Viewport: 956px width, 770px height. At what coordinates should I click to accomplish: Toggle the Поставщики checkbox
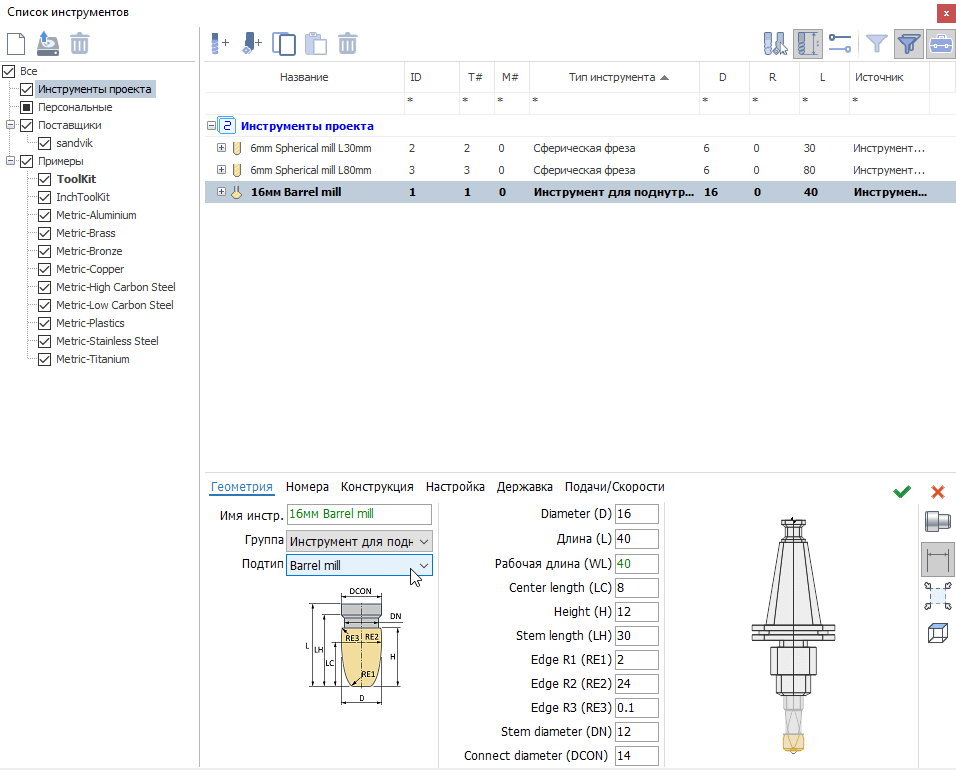coord(26,126)
